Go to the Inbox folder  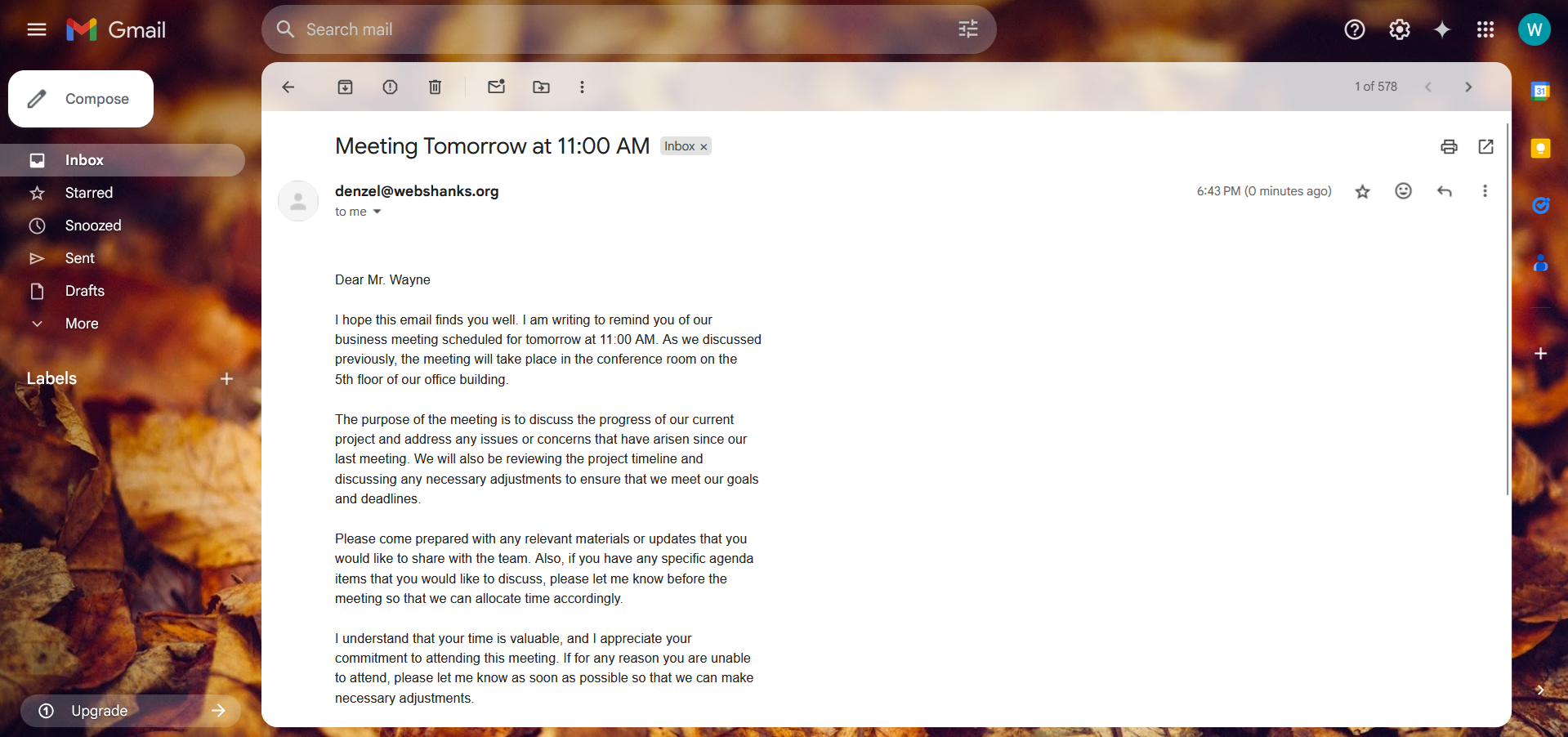click(x=123, y=160)
